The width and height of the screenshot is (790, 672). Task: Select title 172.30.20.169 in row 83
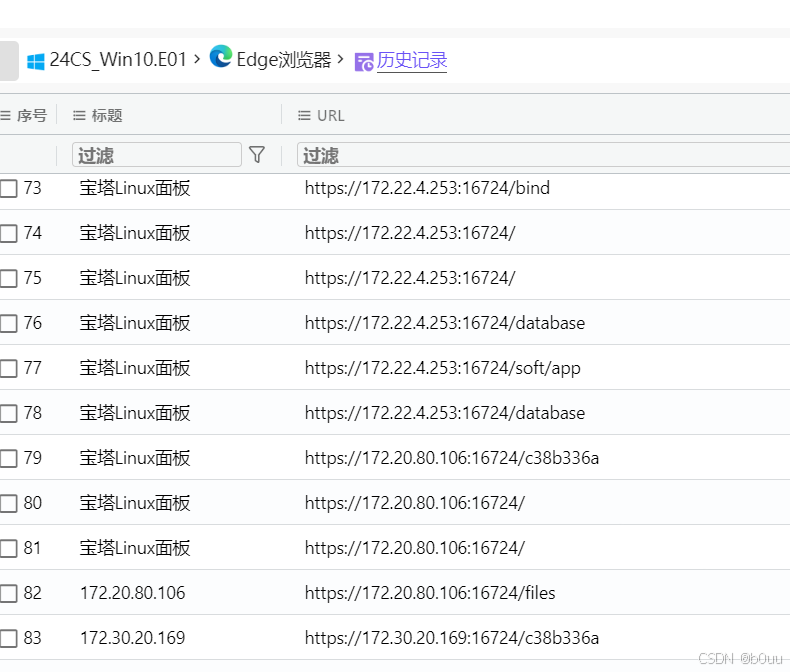(x=133, y=638)
